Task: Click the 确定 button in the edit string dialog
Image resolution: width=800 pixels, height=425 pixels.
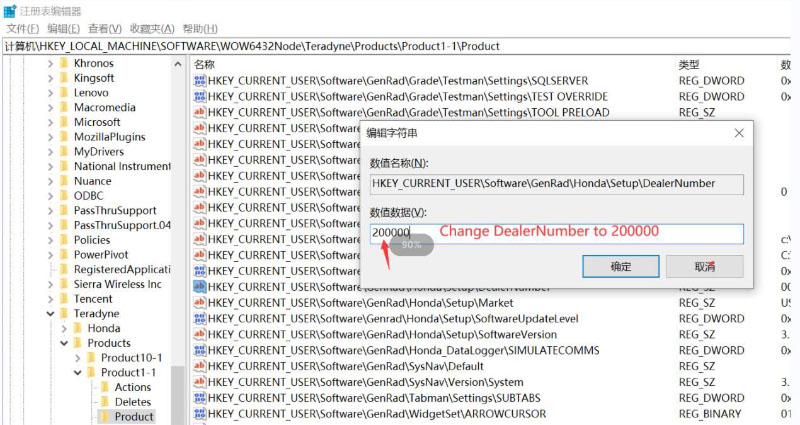Action: pyautogui.click(x=620, y=266)
